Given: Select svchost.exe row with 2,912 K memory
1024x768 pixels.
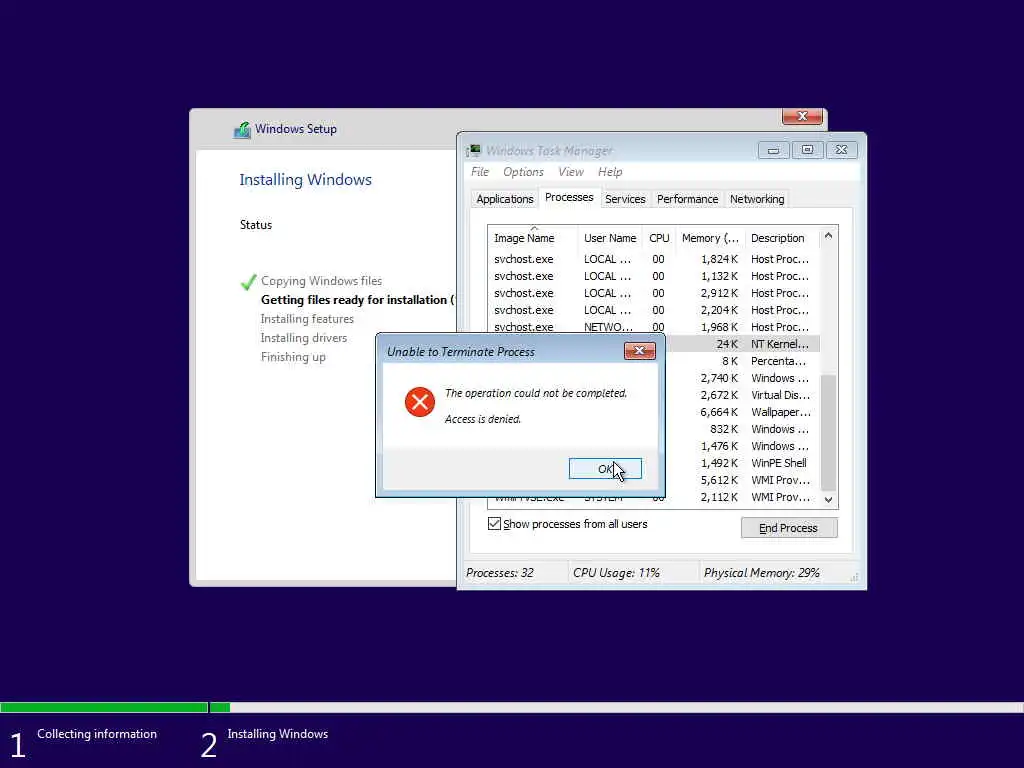Looking at the screenshot, I should (653, 293).
